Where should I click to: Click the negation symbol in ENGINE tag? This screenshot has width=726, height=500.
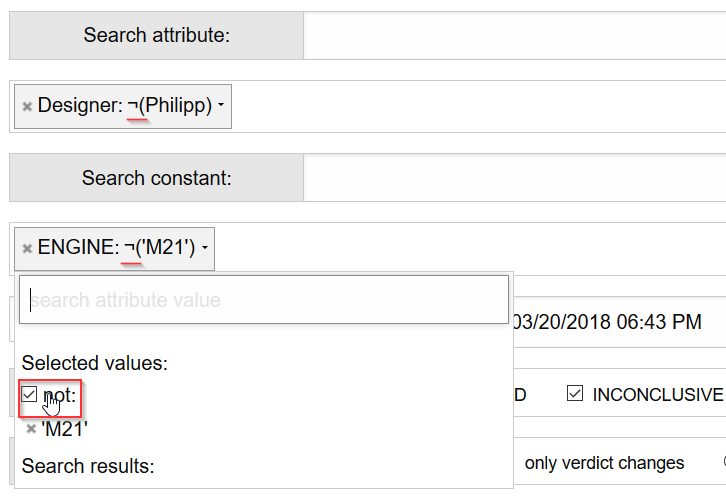(129, 247)
